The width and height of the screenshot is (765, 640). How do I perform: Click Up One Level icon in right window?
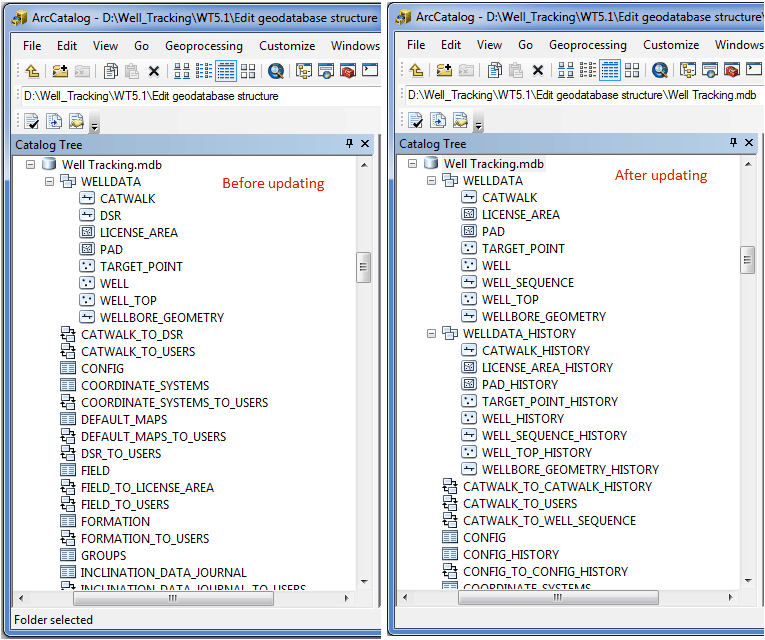point(416,70)
